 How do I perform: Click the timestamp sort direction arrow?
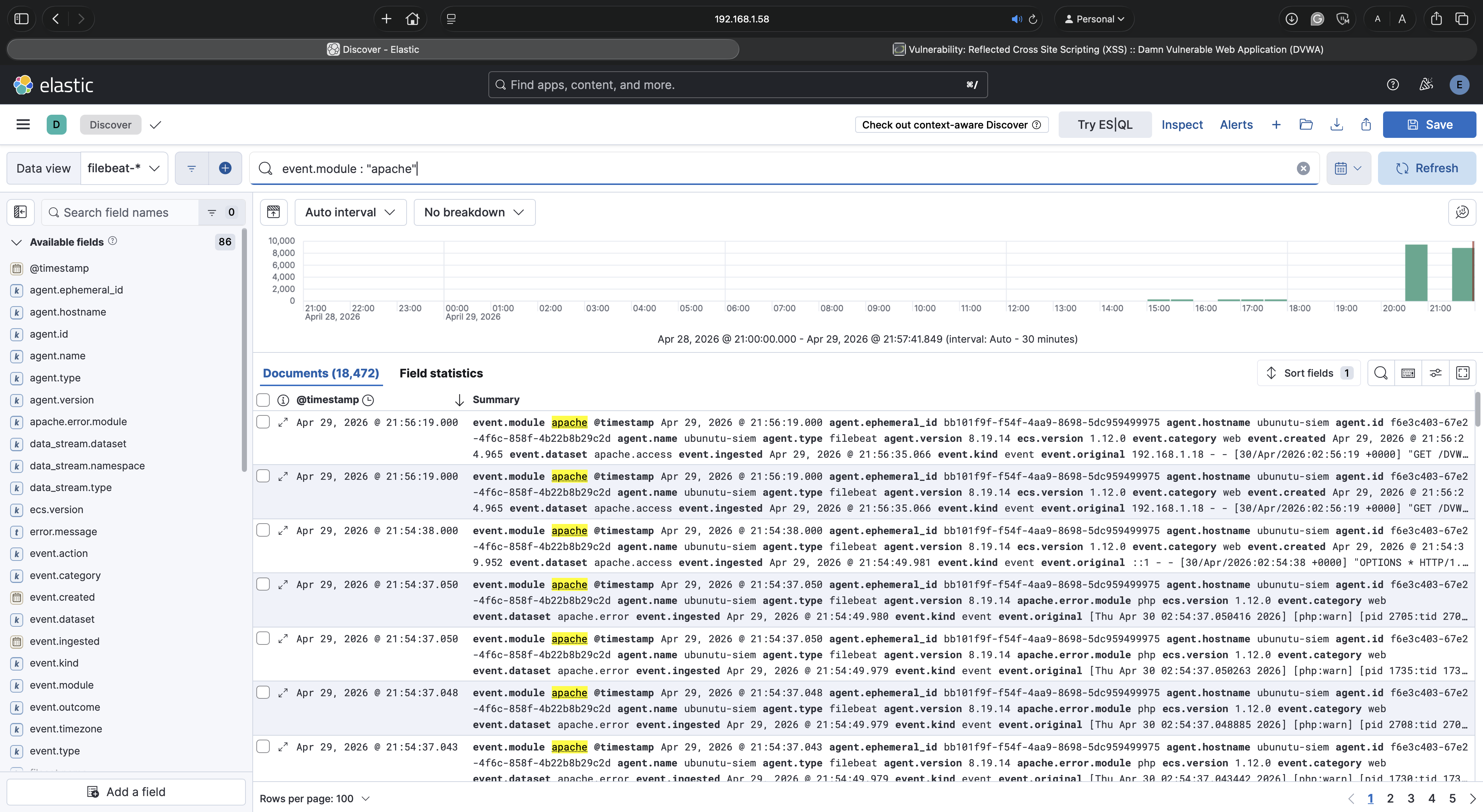[x=459, y=400]
